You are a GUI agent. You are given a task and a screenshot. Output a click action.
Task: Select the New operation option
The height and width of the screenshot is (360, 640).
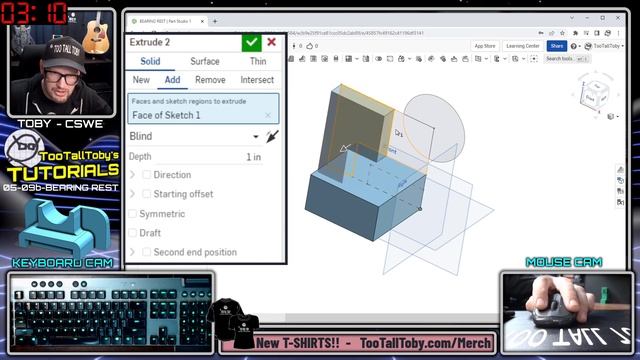[x=141, y=80]
